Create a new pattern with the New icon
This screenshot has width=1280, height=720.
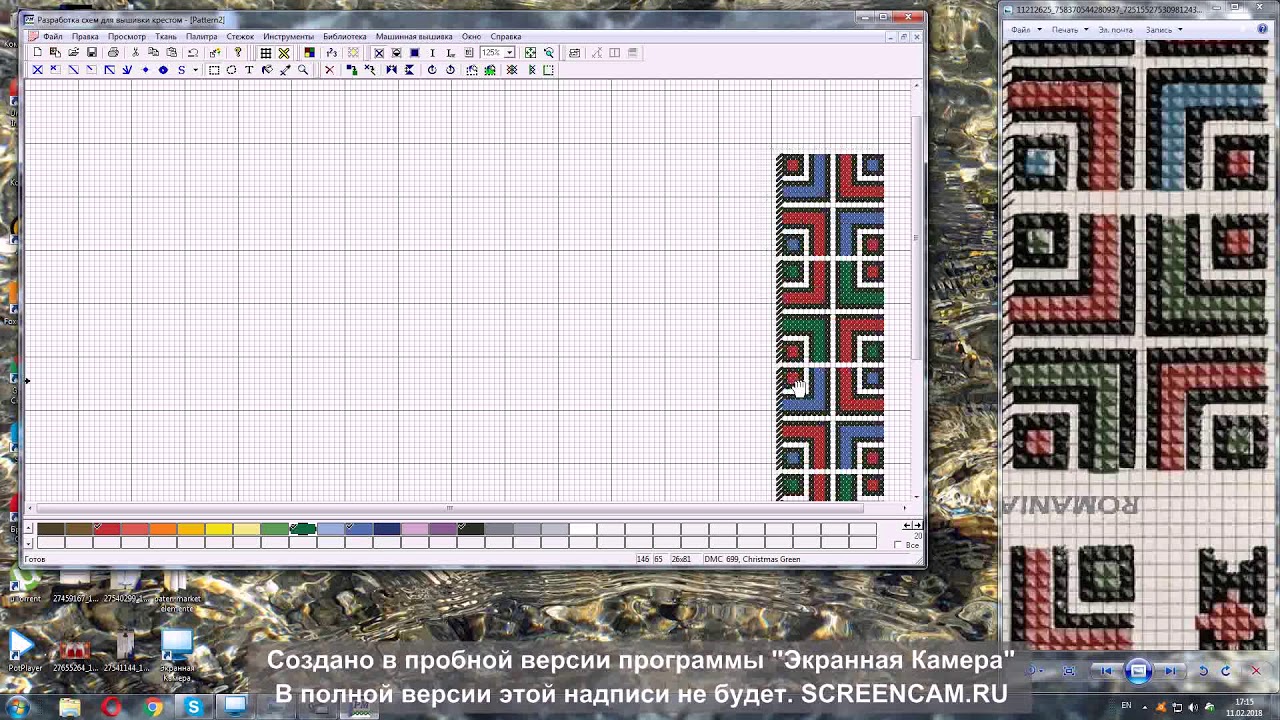[x=38, y=52]
